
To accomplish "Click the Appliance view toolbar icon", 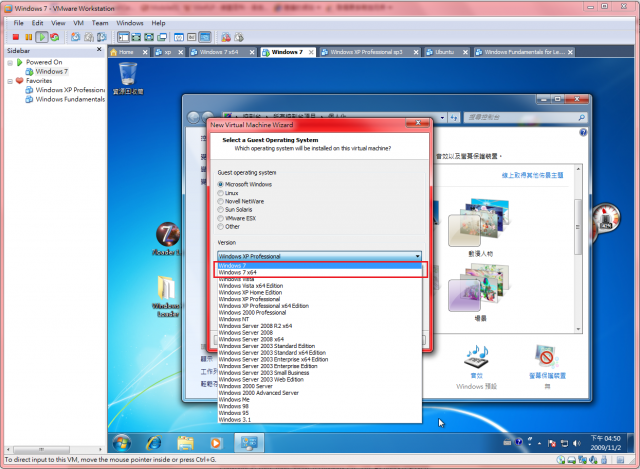I will point(192,38).
